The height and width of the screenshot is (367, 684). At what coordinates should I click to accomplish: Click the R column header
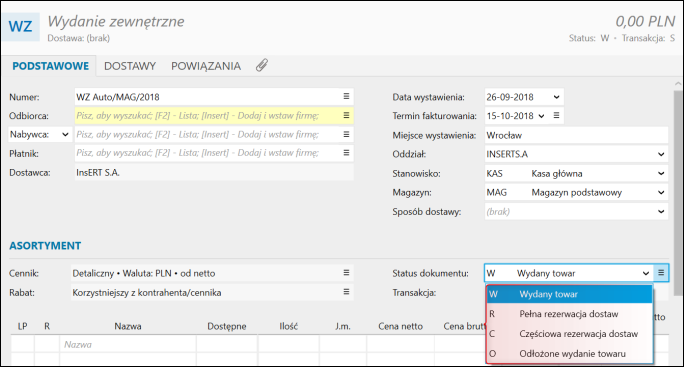pos(47,326)
